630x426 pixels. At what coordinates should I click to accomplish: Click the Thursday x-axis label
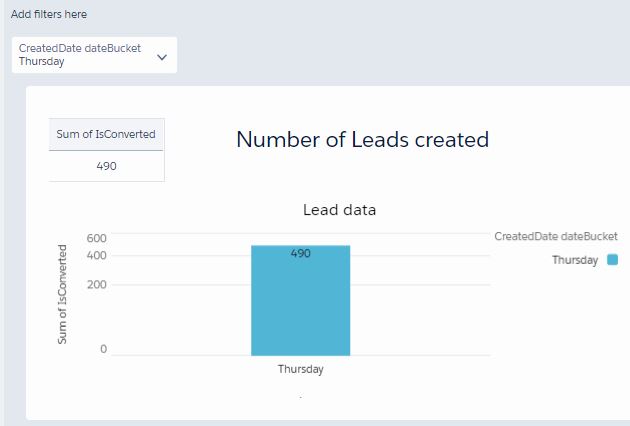coord(300,369)
